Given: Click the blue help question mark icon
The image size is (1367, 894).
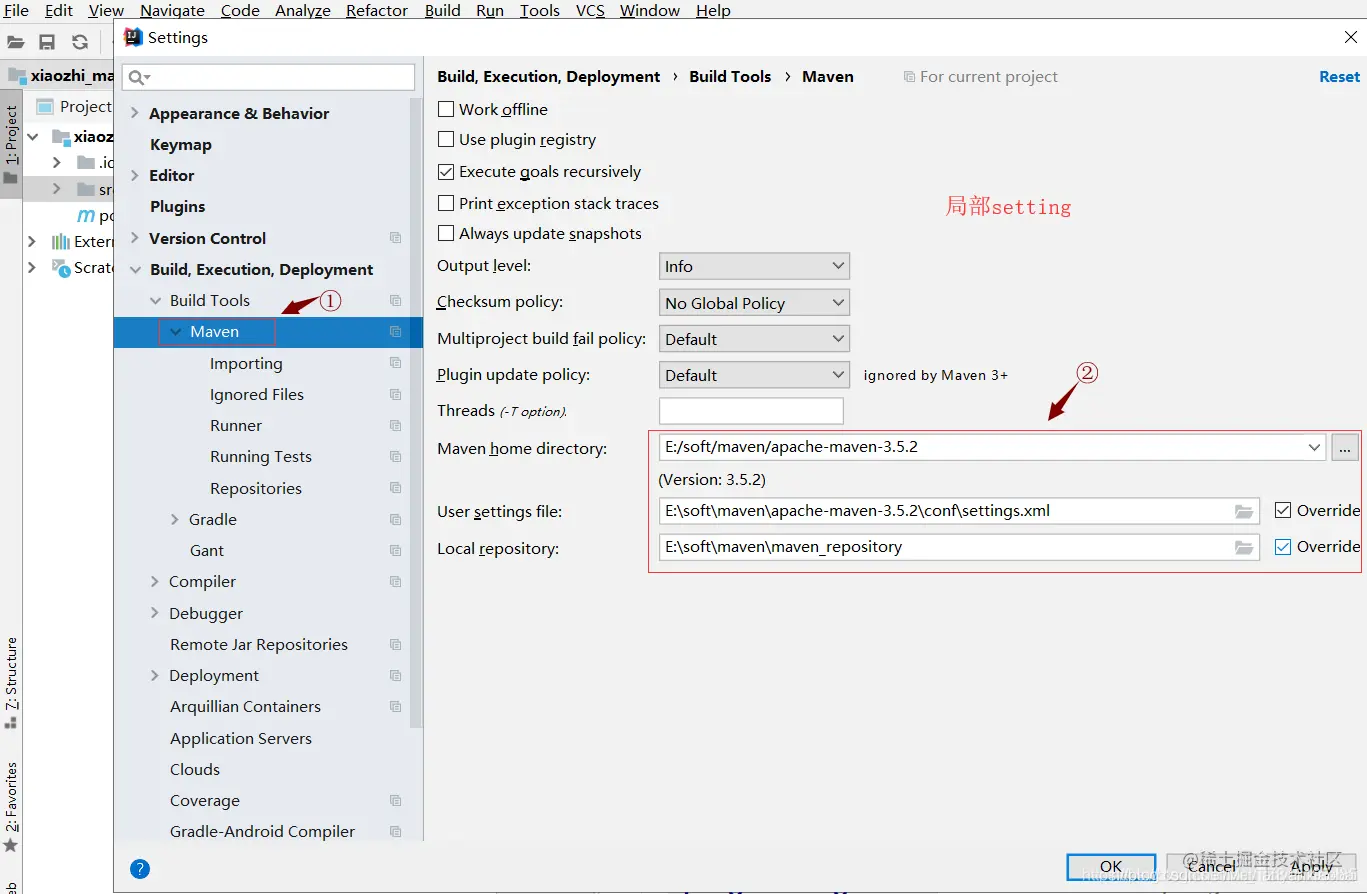Looking at the screenshot, I should tap(140, 868).
